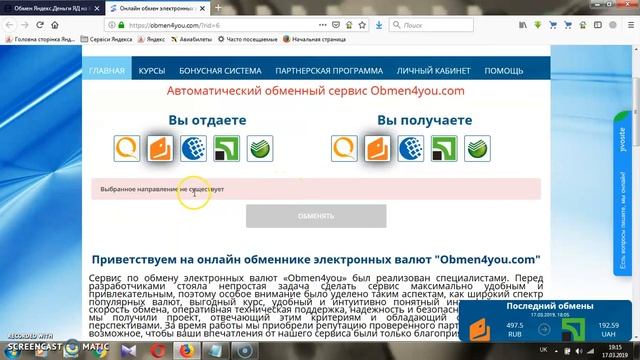Click the Последний обмены widget arrow
640x360 pixels.
point(544,329)
